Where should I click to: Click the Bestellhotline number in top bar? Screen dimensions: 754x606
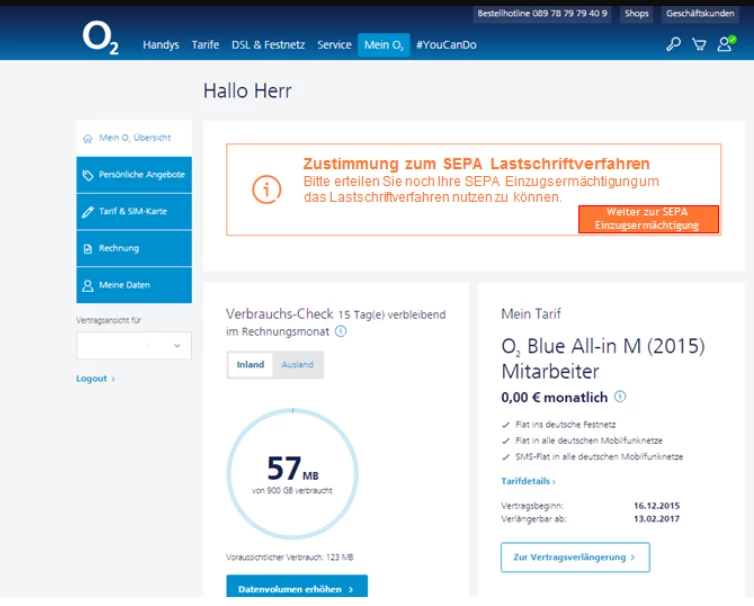(x=542, y=13)
